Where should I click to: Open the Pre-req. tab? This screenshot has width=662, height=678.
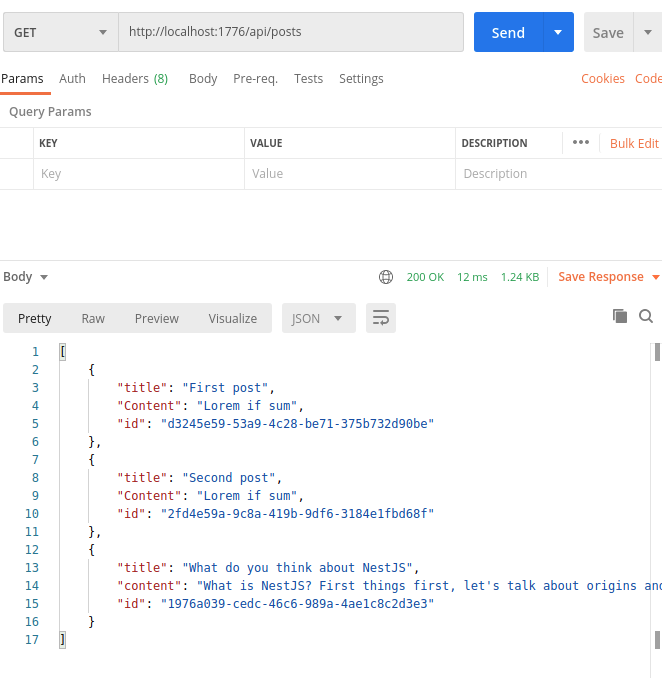coord(256,79)
